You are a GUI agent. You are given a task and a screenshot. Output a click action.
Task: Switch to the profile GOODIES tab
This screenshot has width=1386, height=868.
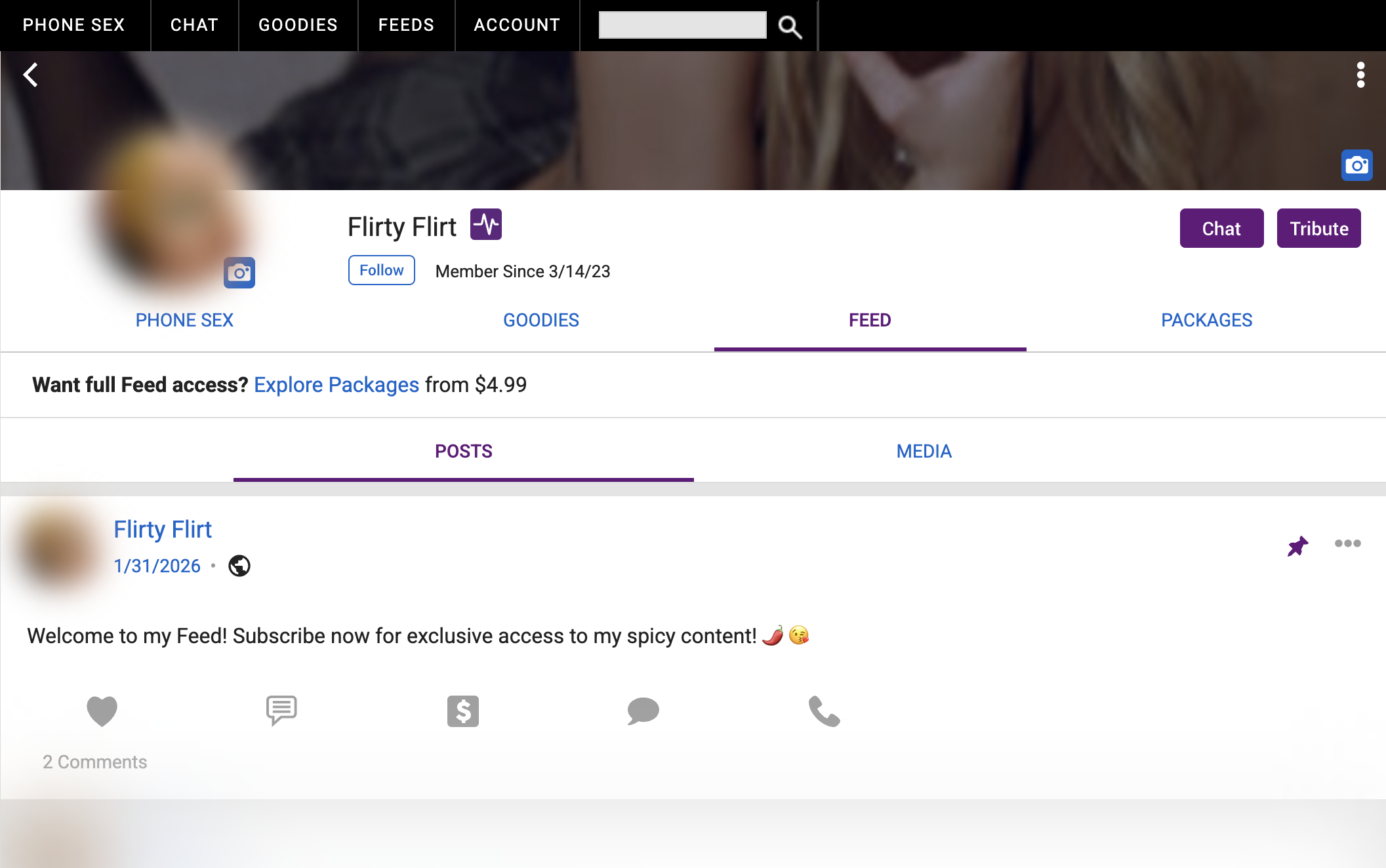[x=541, y=320]
